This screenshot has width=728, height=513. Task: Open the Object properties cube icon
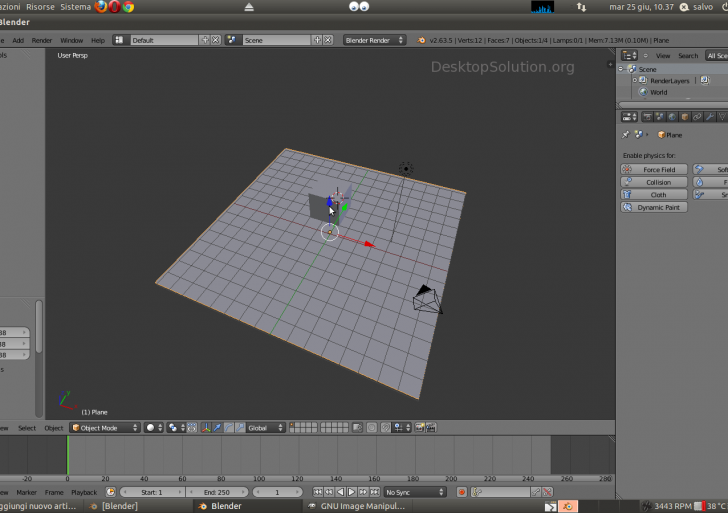point(684,117)
